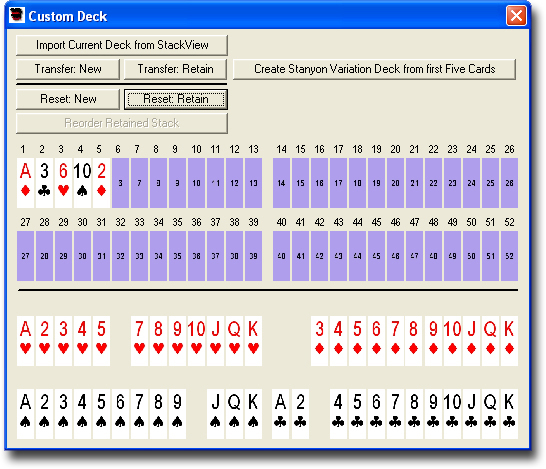Click the Transfer: Retain button
Image resolution: width=546 pixels, height=469 pixels.
176,69
